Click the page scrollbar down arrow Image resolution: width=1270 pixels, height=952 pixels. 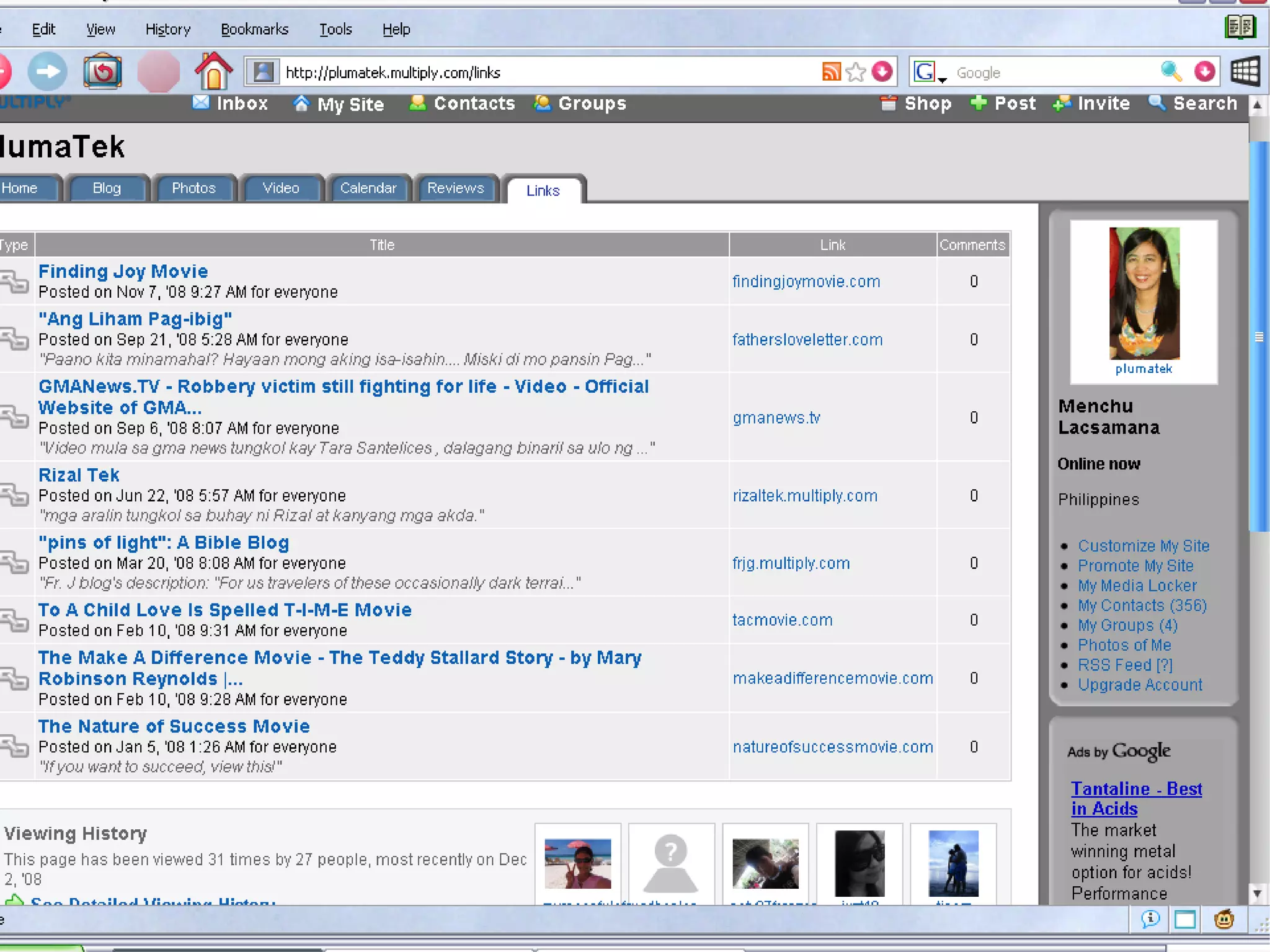1257,894
